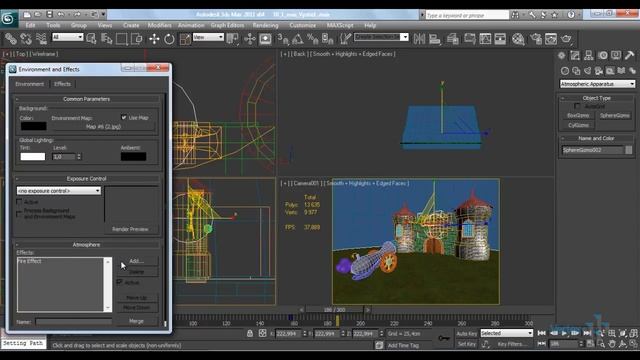This screenshot has height=360, width=640.
Task: Click the Bind to Space Warp tool
Action: [41, 39]
